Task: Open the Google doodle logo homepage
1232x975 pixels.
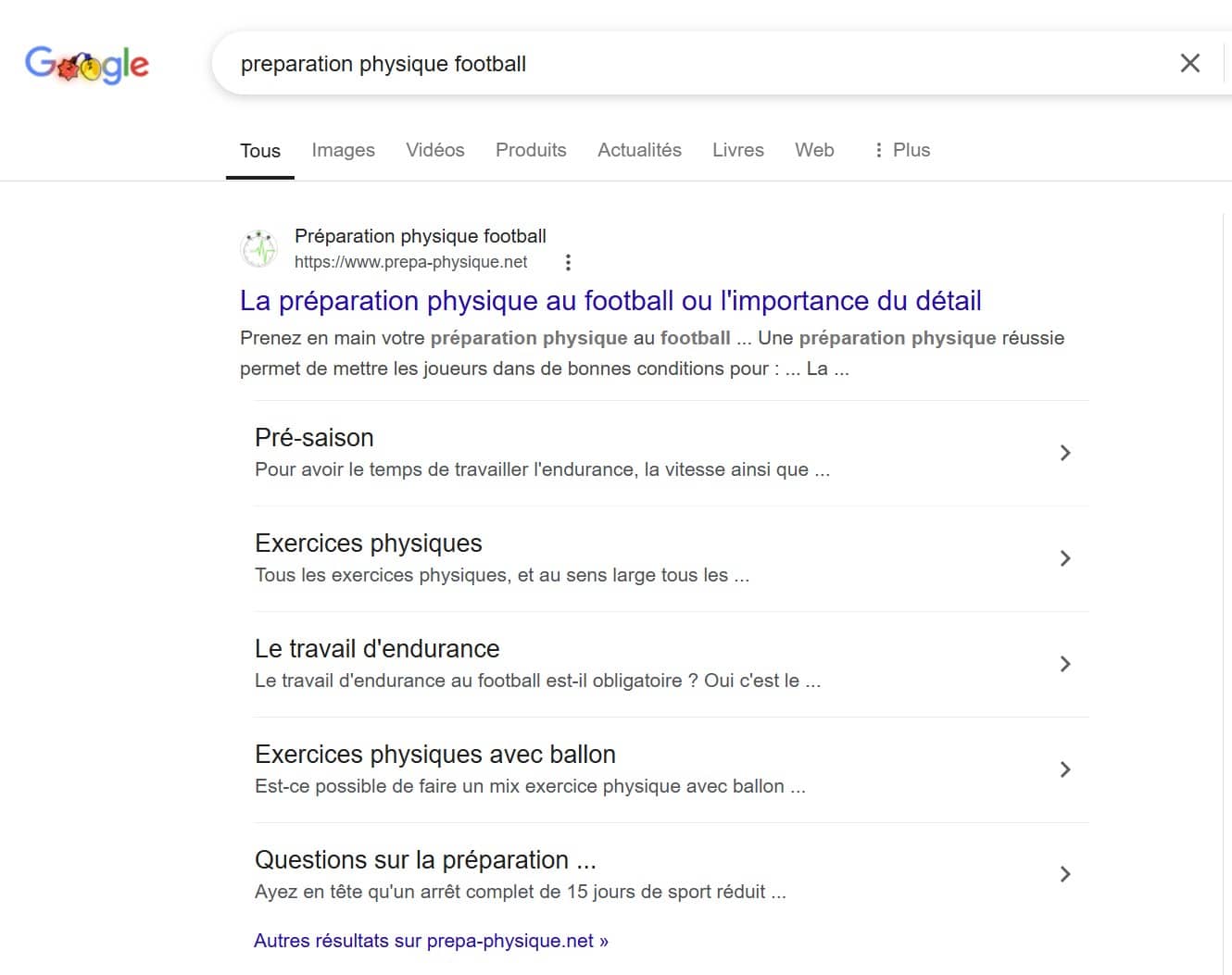Action: click(86, 64)
